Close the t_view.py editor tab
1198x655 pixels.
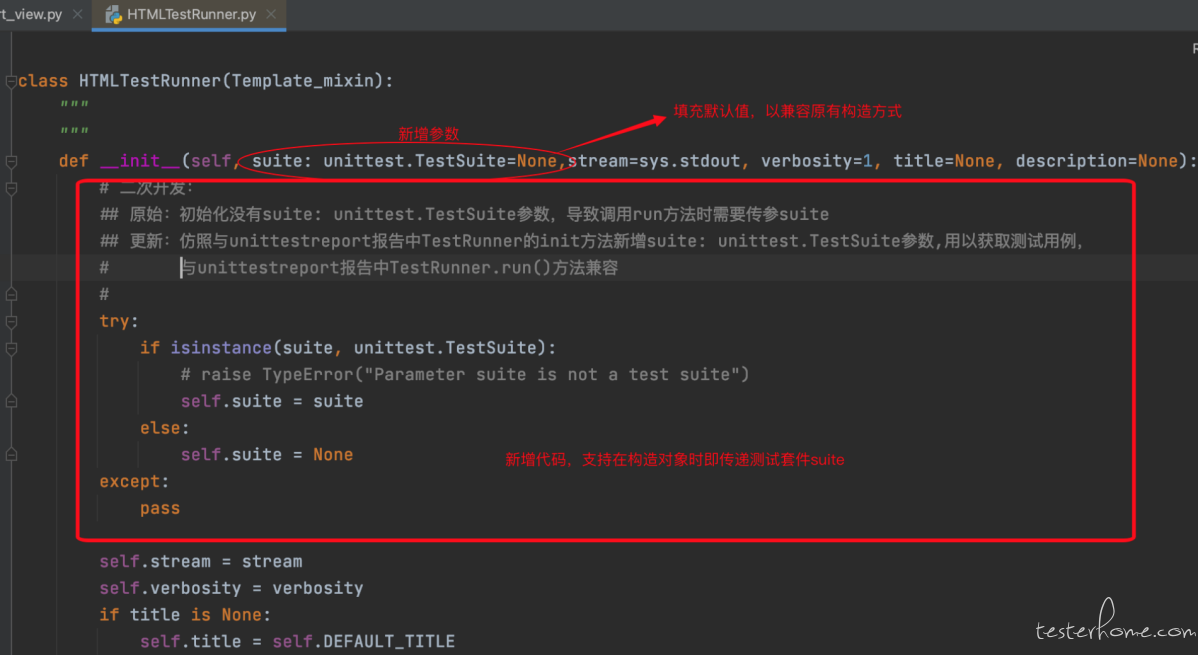[x=77, y=15]
